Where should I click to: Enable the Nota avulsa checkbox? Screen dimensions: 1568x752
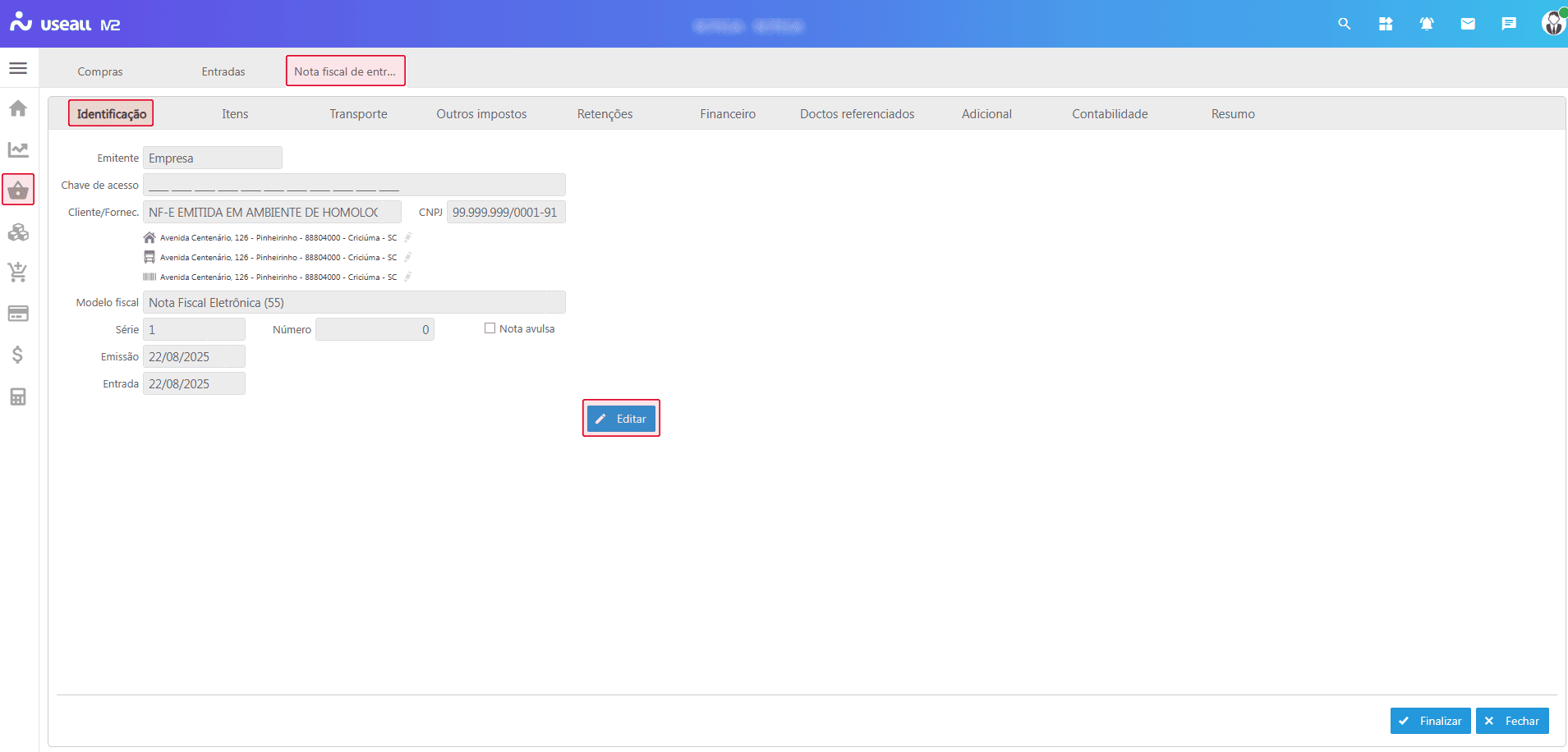pyautogui.click(x=490, y=328)
